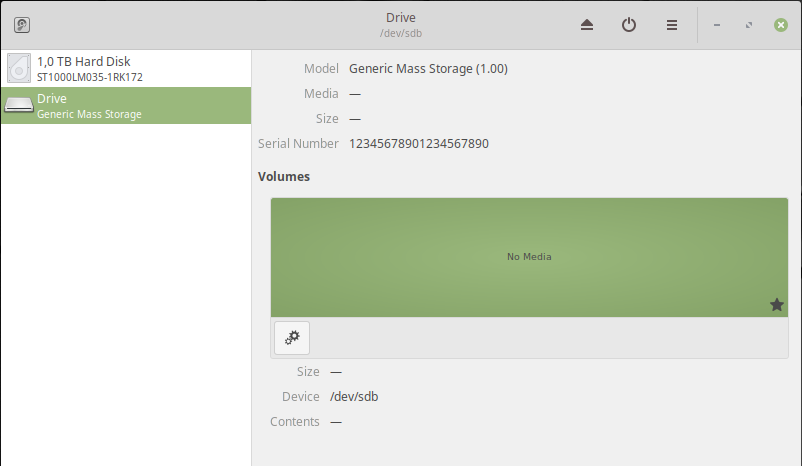Select the Generic Mass Storage drive entry

pyautogui.click(x=126, y=105)
